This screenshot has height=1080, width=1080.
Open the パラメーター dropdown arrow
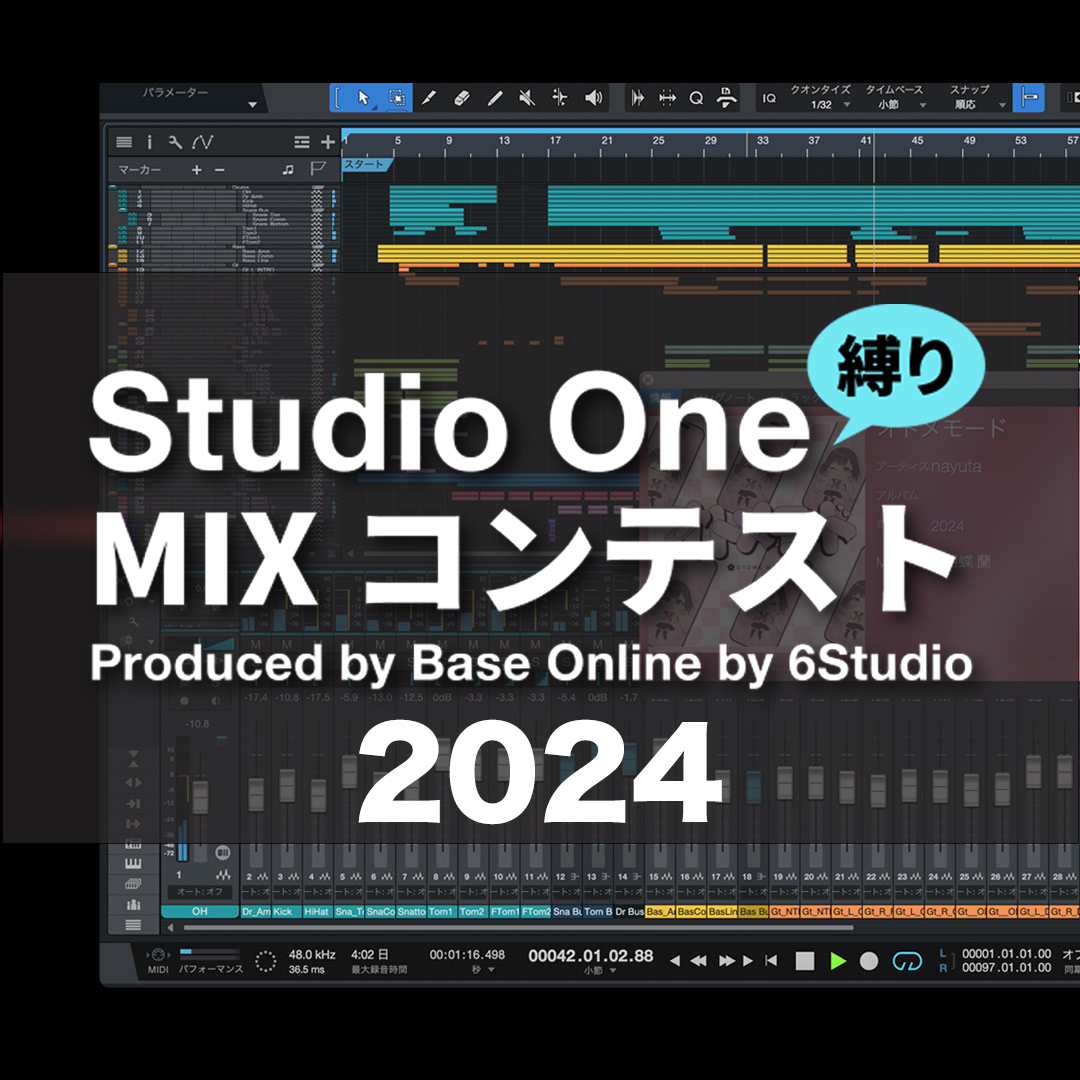point(253,105)
